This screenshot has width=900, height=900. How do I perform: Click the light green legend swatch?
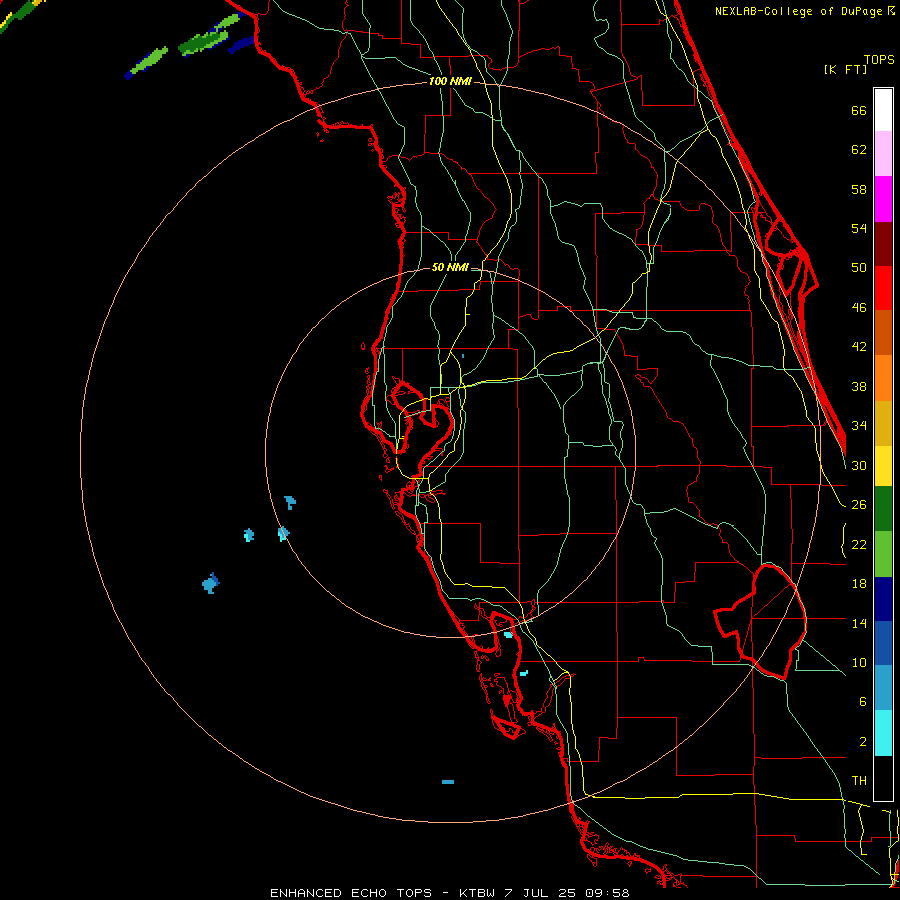pos(883,554)
